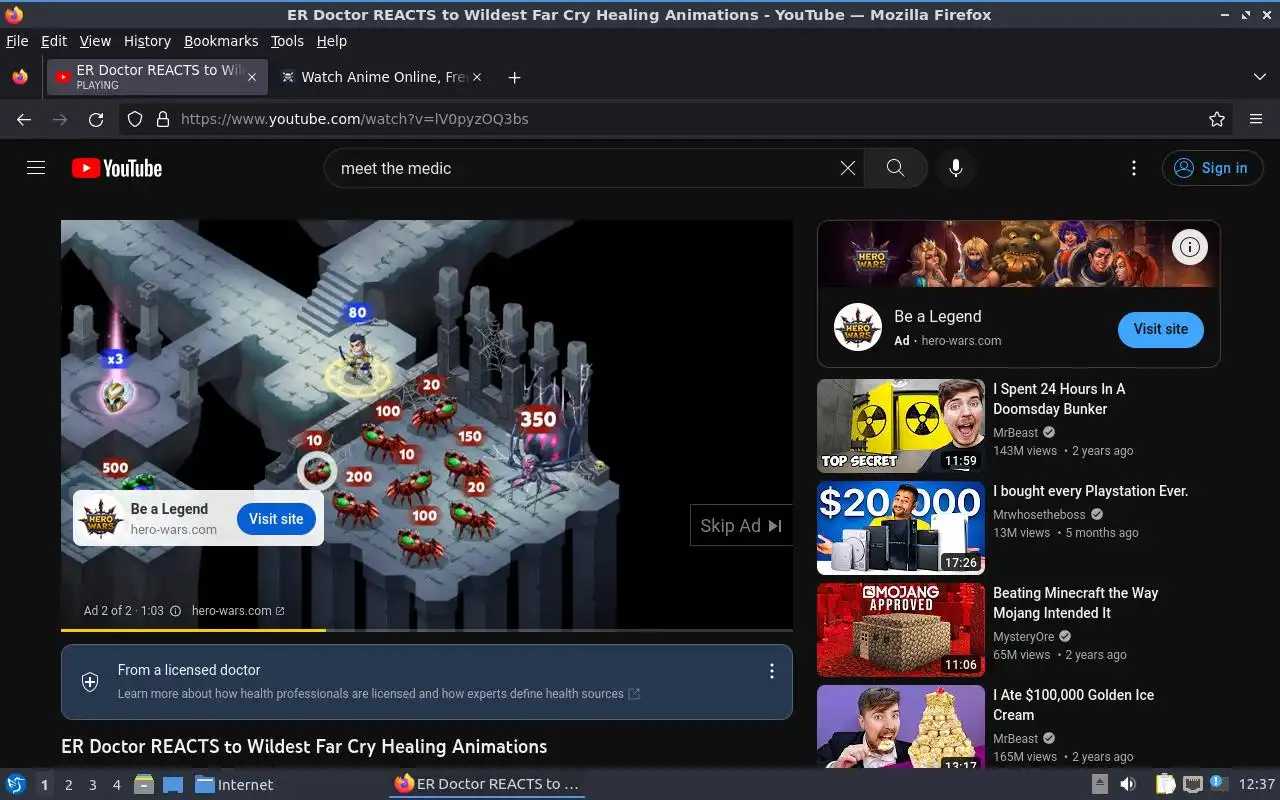Run search with magnifier button

[895, 168]
